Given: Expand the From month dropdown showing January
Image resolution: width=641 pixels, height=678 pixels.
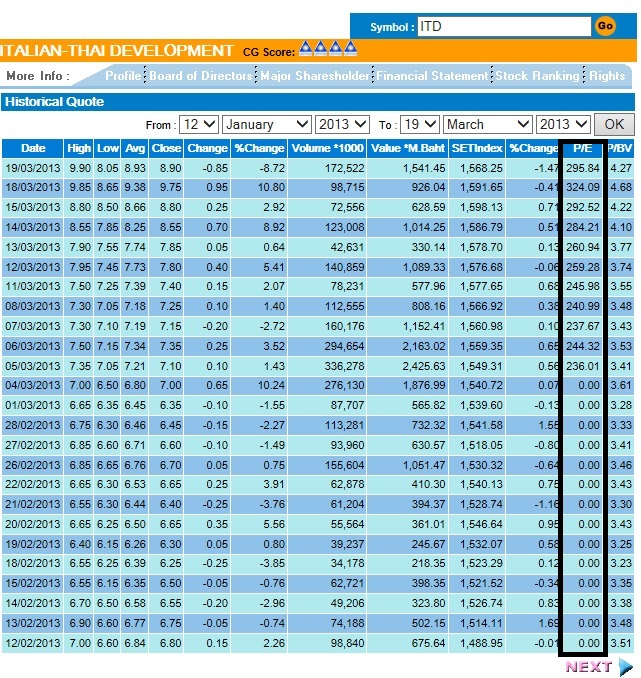Looking at the screenshot, I should tap(267, 125).
